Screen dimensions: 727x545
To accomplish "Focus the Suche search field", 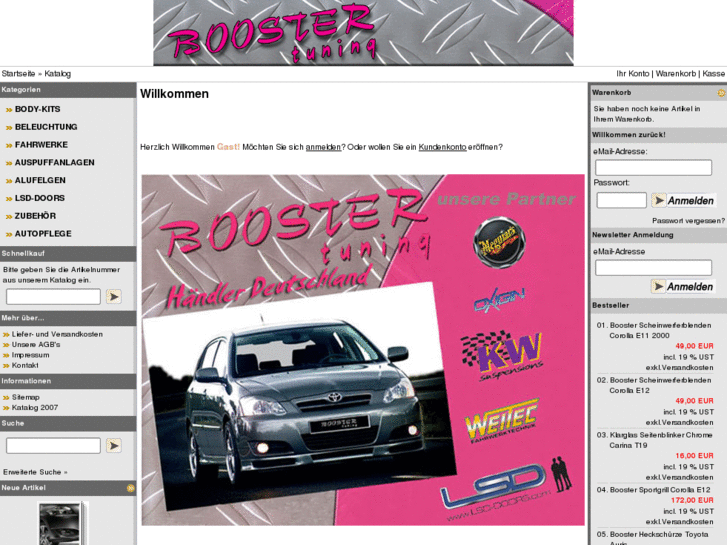I will [53, 446].
